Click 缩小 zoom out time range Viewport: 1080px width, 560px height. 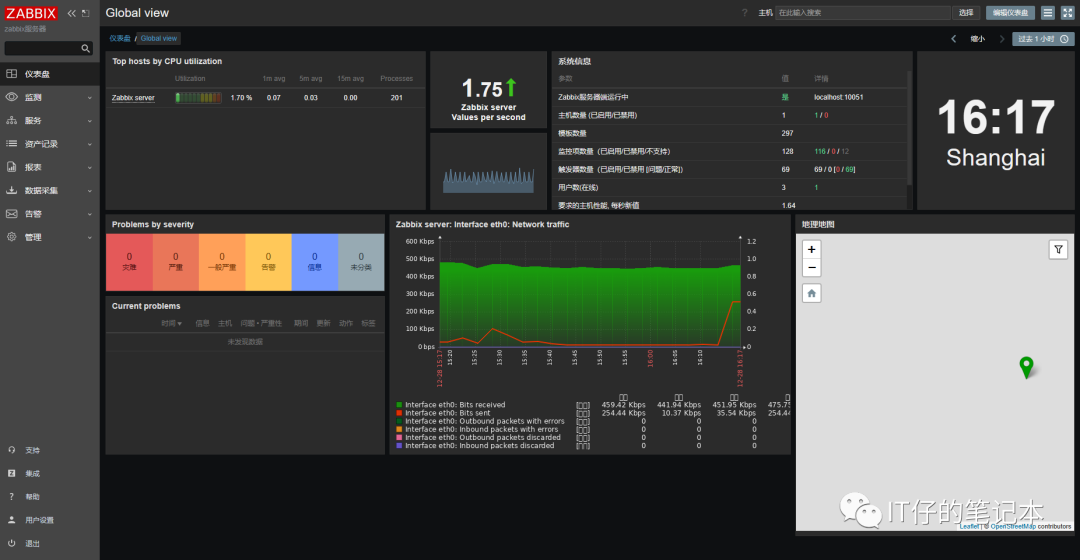click(x=977, y=39)
